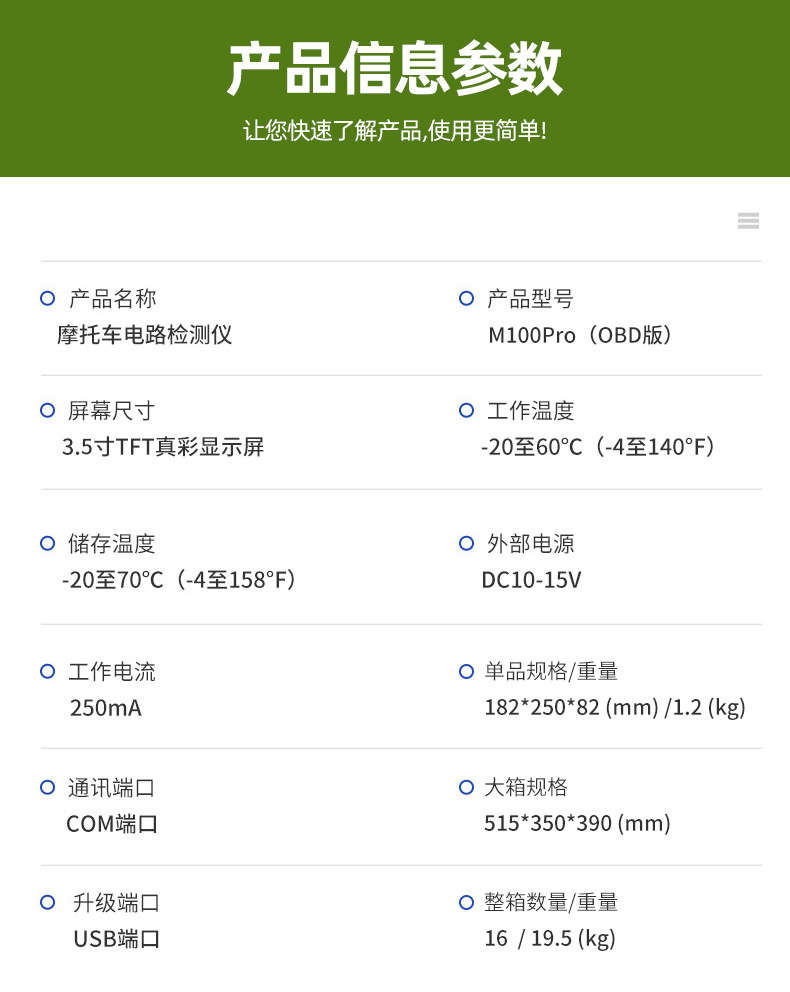Click the circle bullet next to 屏幕尺寸

[47, 410]
